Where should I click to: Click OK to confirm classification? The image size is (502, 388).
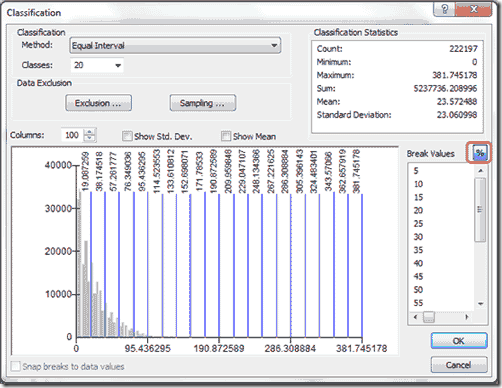[x=459, y=341]
